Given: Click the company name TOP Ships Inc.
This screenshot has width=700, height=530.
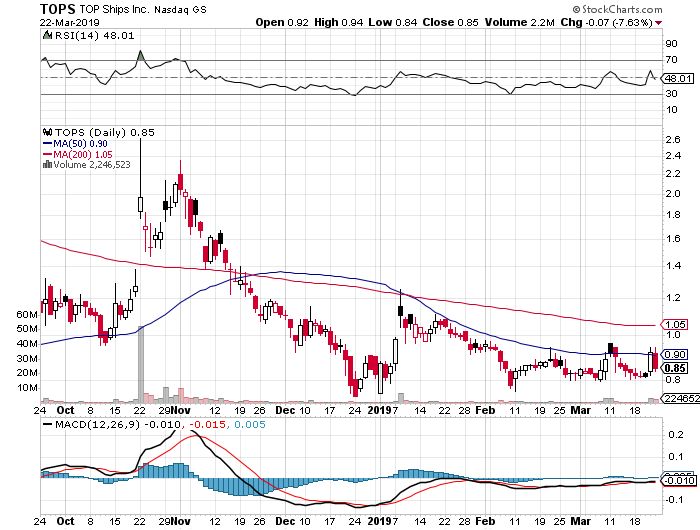Looking at the screenshot, I should [x=115, y=9].
